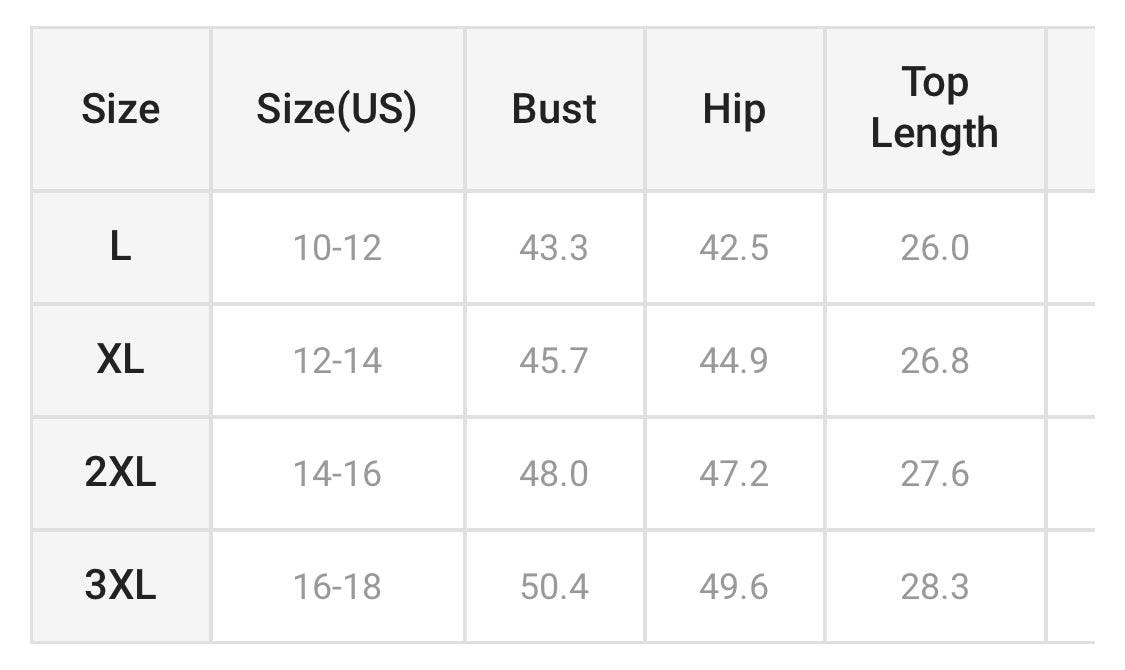Click the 49.6 hip value
The height and width of the screenshot is (670, 1125).
pos(734,586)
